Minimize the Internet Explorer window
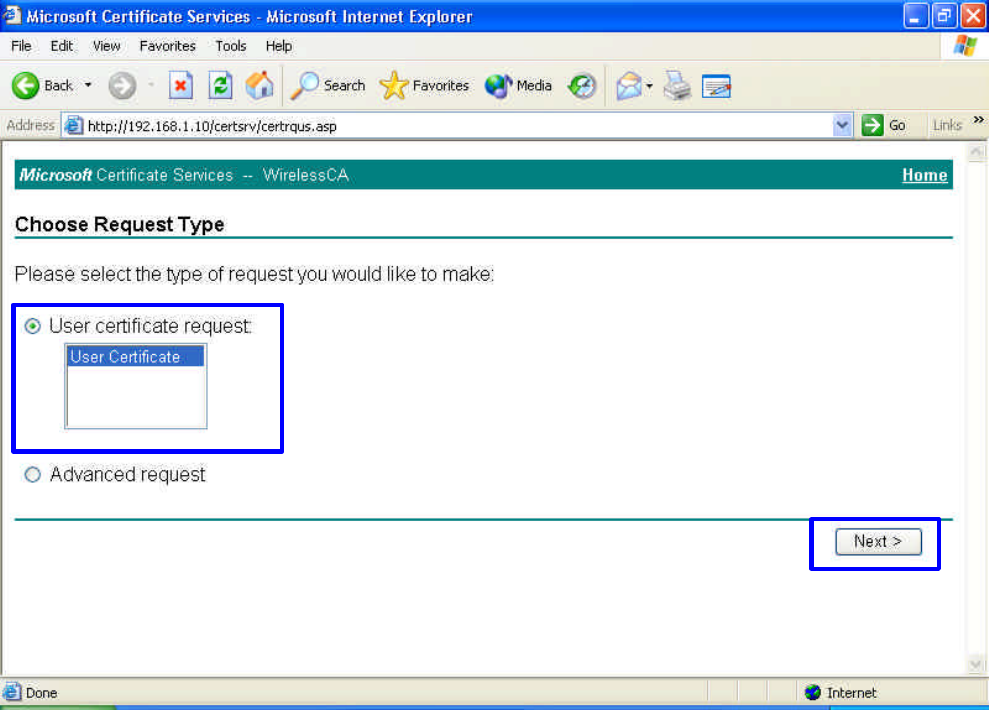The height and width of the screenshot is (710, 989). (915, 16)
